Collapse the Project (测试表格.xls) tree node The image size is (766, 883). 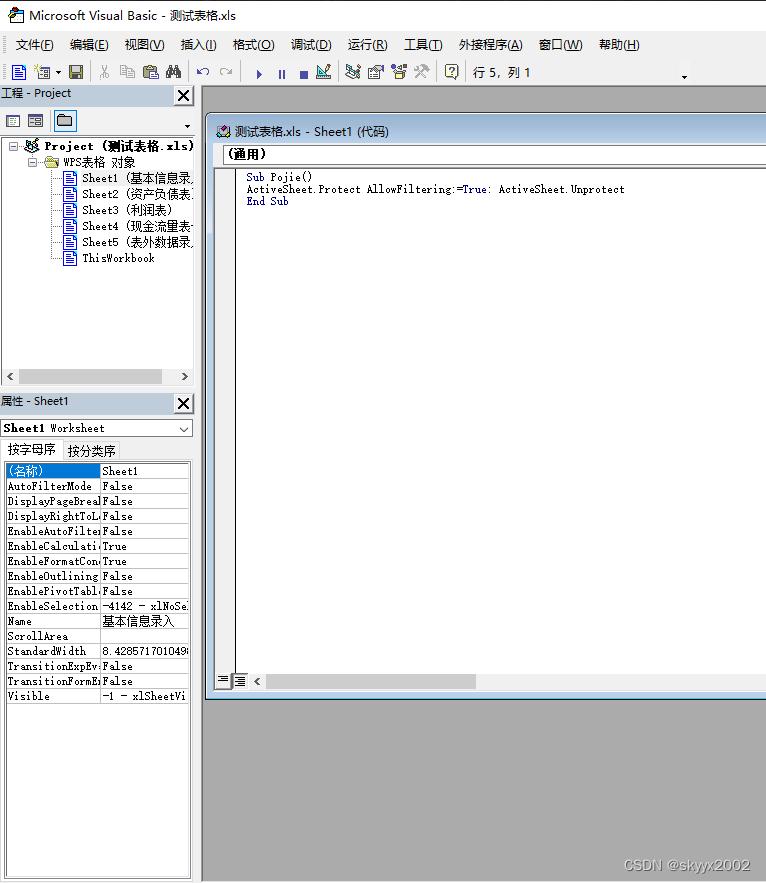click(14, 146)
